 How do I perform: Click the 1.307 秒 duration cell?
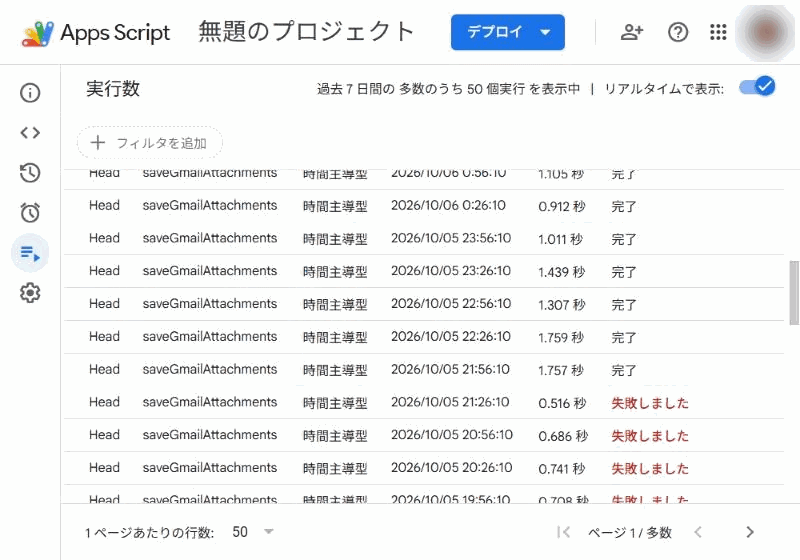[561, 304]
